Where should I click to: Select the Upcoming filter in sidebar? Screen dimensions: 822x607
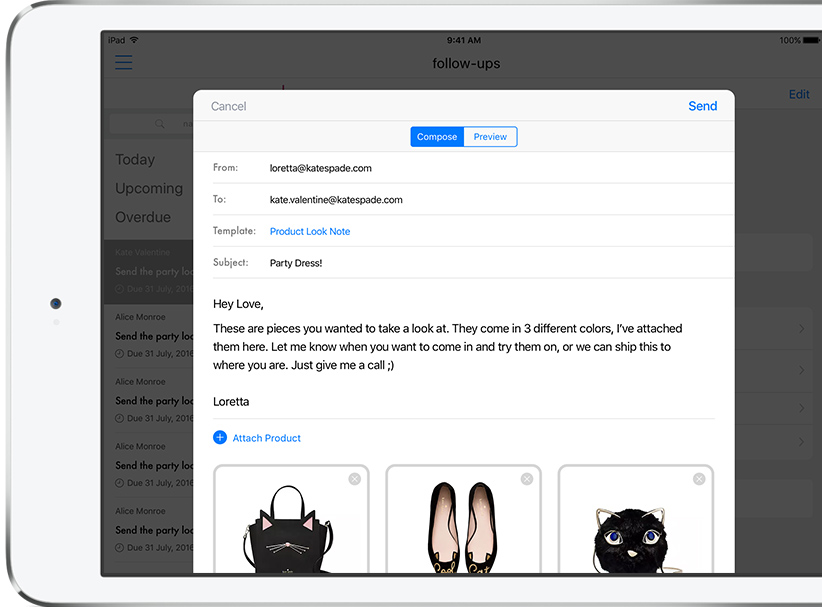click(149, 188)
